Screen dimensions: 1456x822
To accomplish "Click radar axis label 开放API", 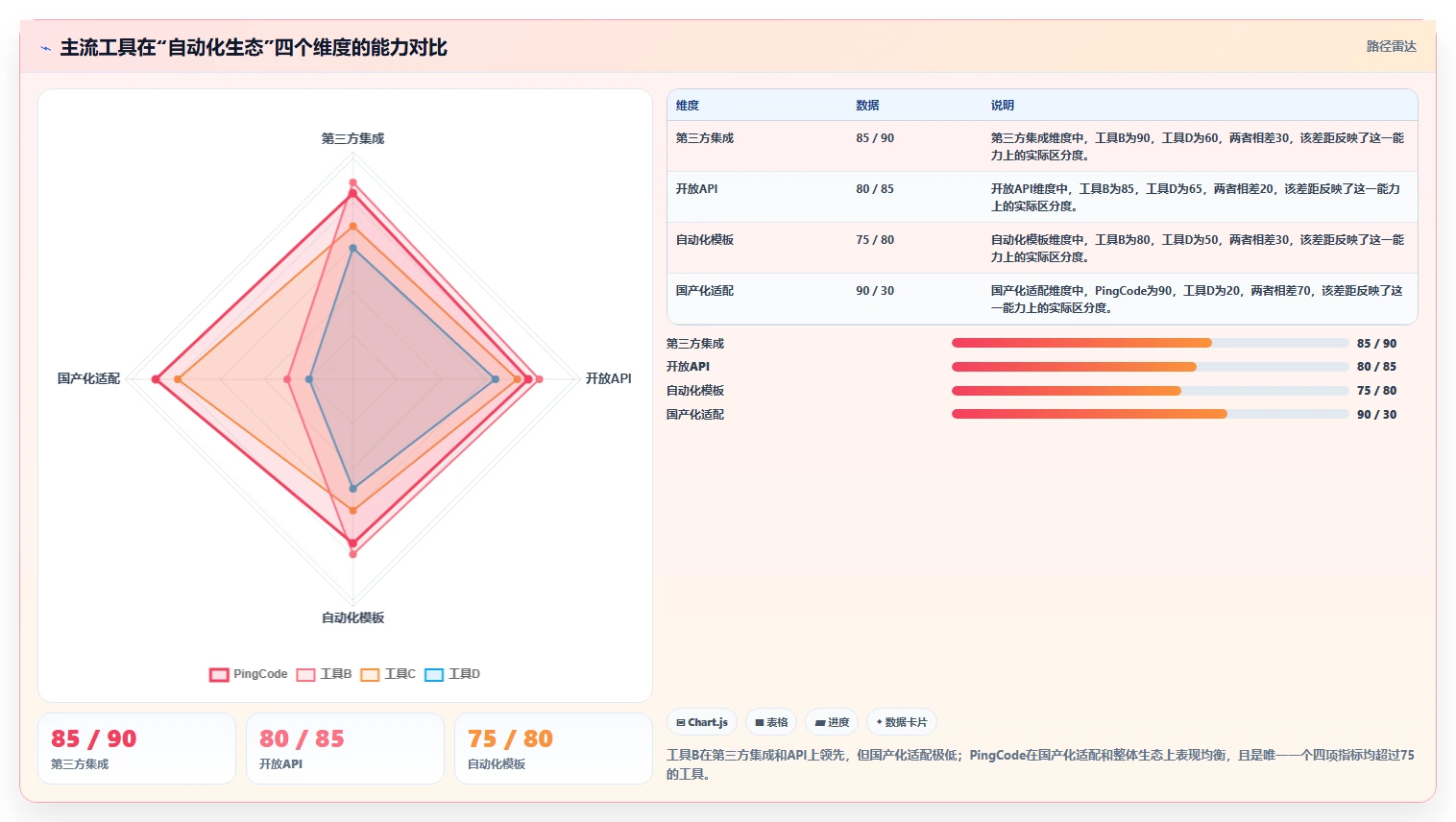I will (609, 379).
